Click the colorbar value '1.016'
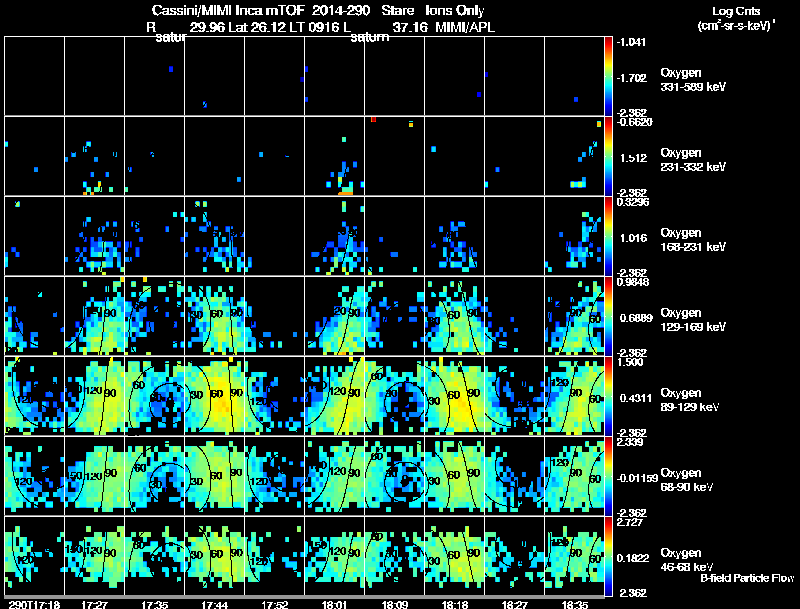This screenshot has height=609, width=800. [x=634, y=238]
